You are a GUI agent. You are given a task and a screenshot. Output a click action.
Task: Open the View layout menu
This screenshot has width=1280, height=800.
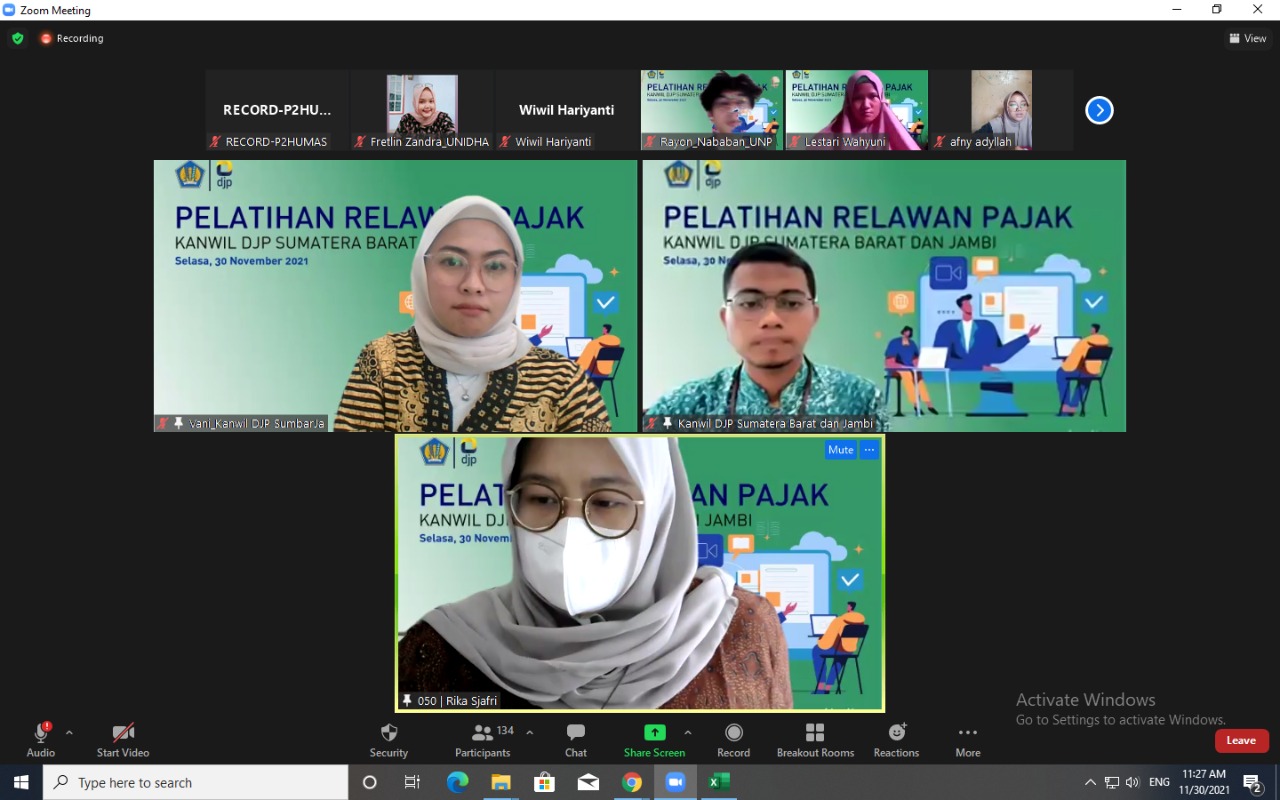(x=1248, y=38)
